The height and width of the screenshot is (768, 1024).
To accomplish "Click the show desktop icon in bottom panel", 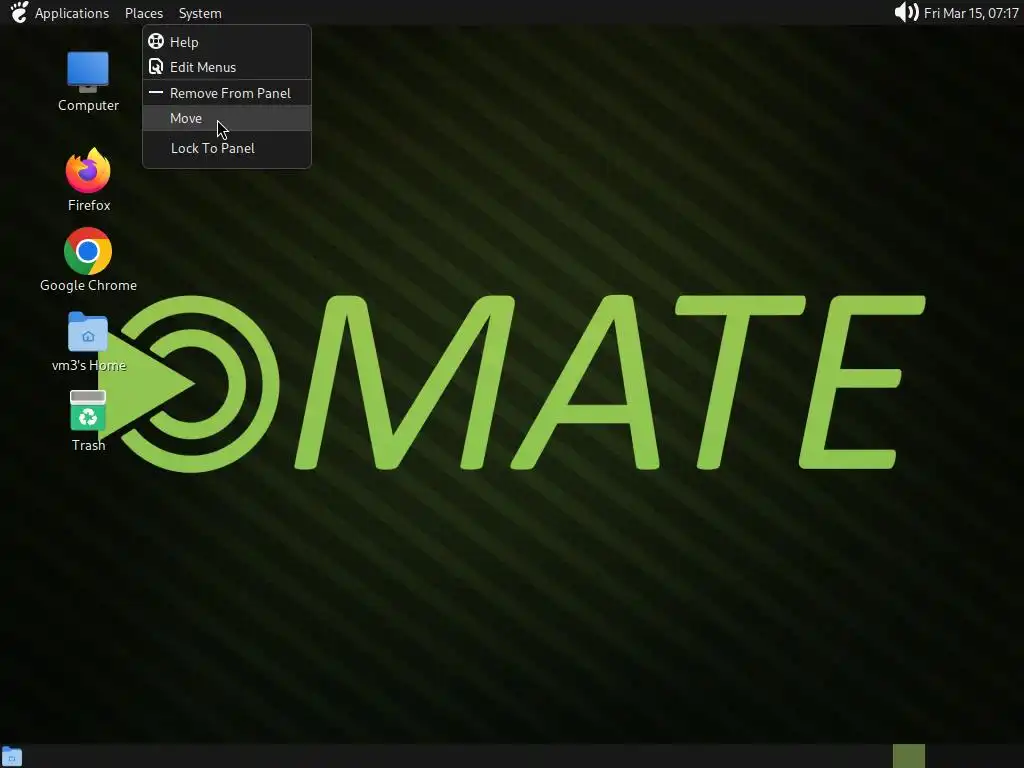I will [12, 756].
